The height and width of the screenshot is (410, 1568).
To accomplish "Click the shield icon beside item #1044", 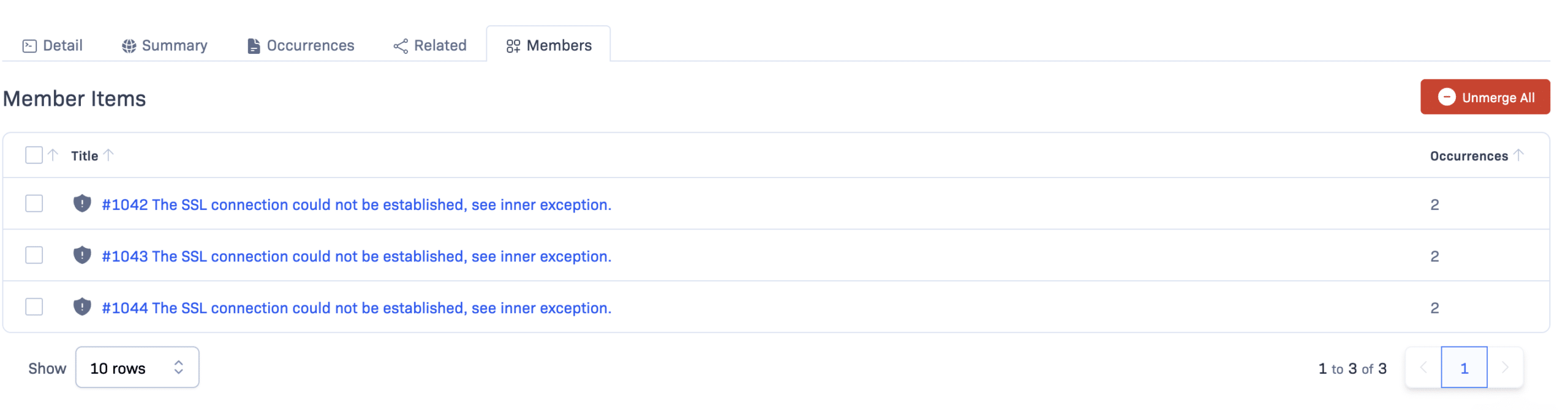I will click(82, 307).
